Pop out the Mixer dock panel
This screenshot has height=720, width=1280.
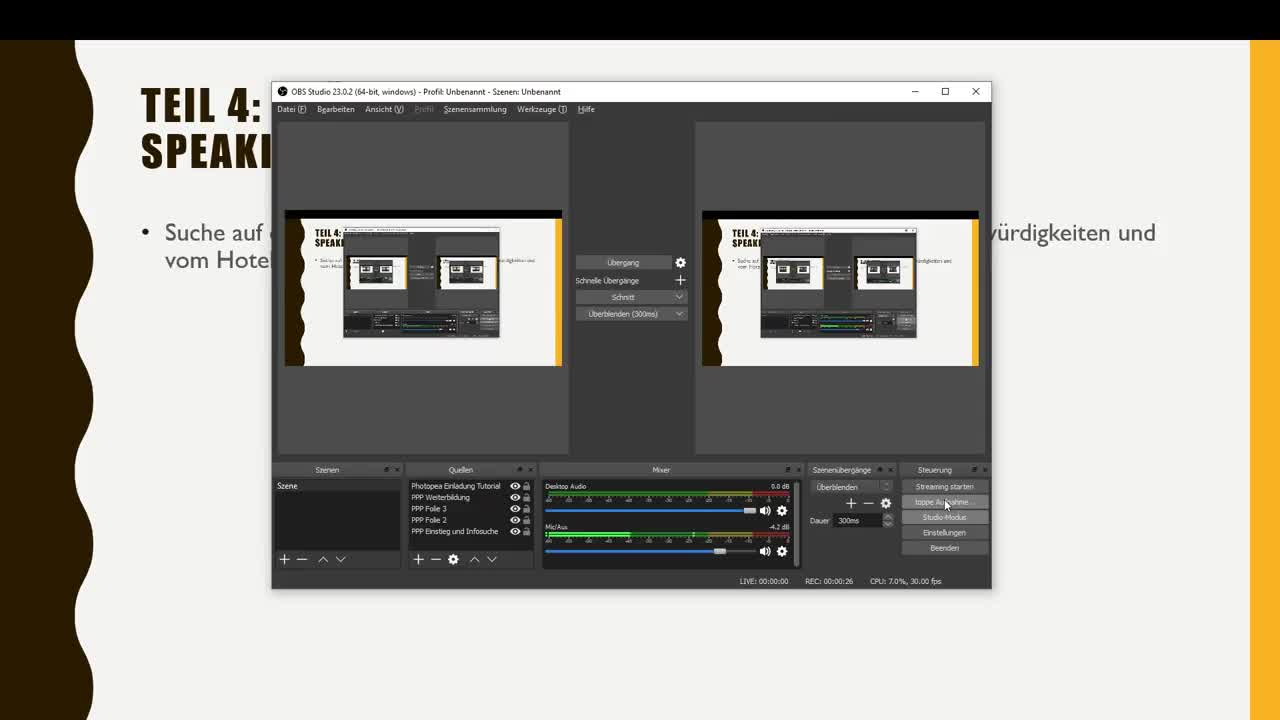point(787,469)
